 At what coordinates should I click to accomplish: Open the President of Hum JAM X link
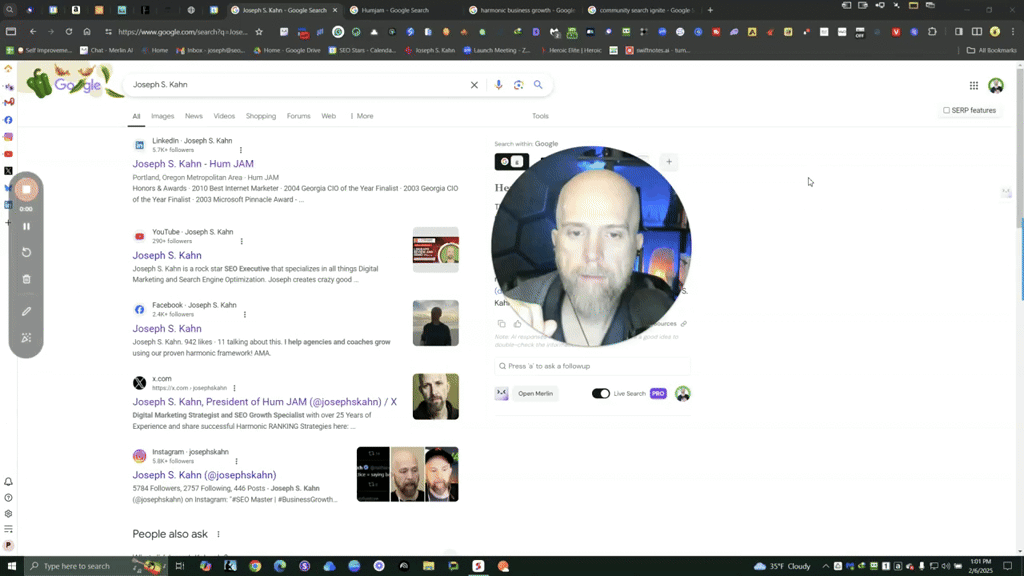[x=264, y=402]
